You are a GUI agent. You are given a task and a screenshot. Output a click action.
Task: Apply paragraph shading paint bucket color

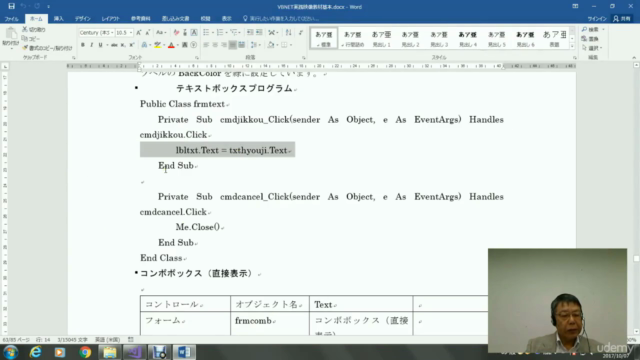(271, 45)
